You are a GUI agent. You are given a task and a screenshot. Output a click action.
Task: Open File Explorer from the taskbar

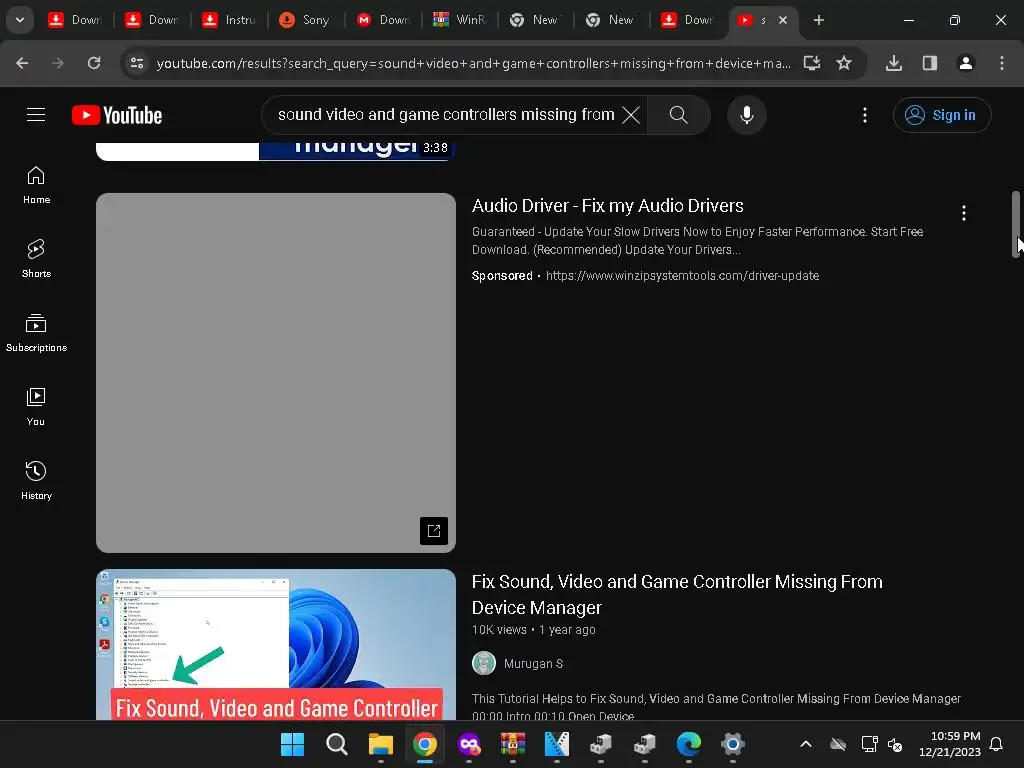(x=381, y=744)
